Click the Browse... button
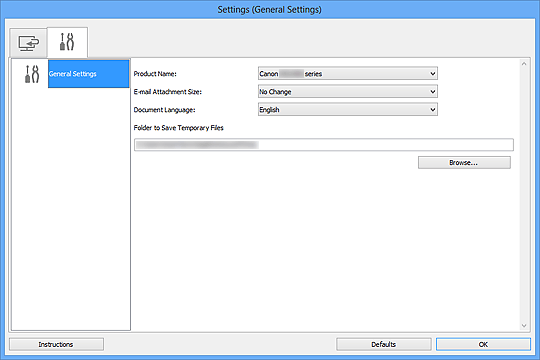The height and width of the screenshot is (360, 540). 464,163
